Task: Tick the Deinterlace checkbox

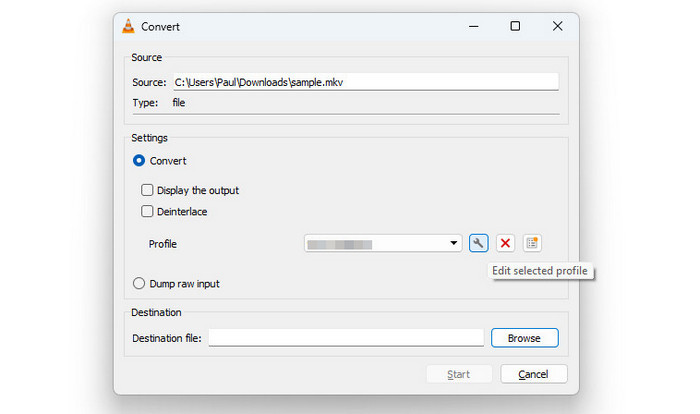Action: 148,211
